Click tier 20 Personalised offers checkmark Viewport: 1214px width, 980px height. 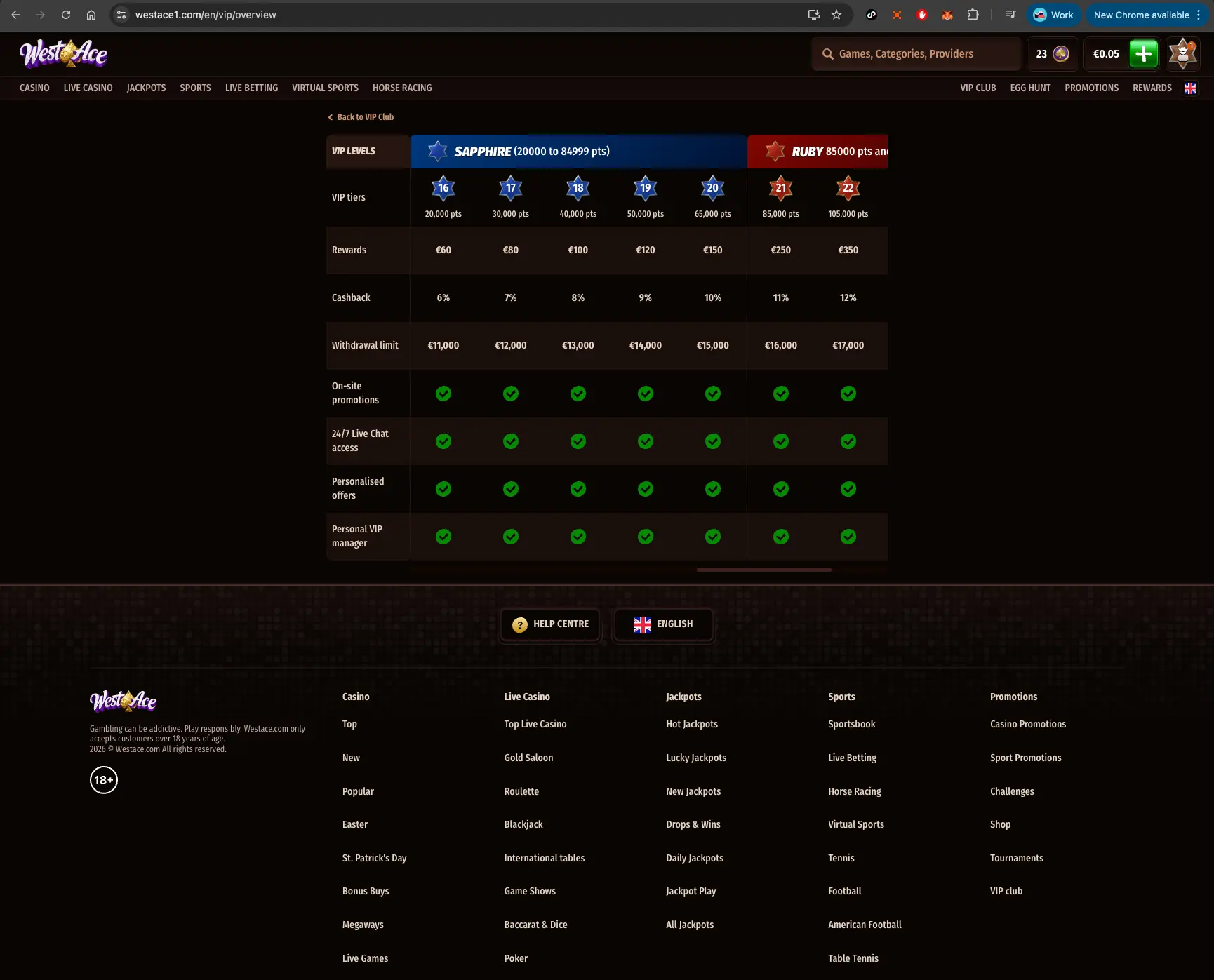(713, 489)
